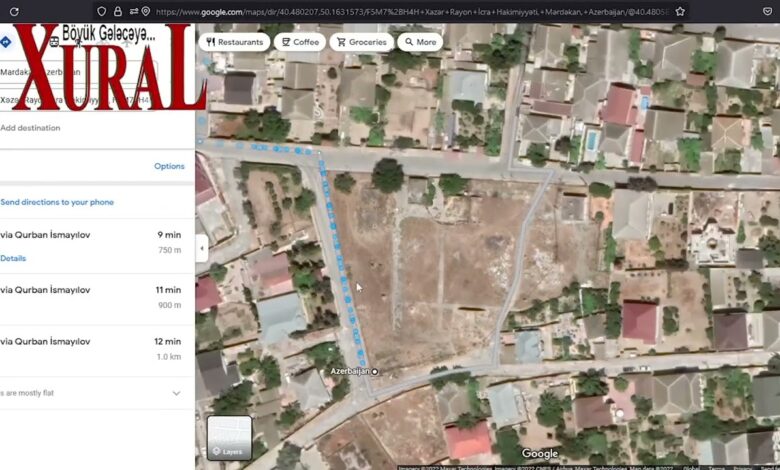The width and height of the screenshot is (780, 470).
Task: Reload the page with the browser refresh icon
Action: point(14,11)
